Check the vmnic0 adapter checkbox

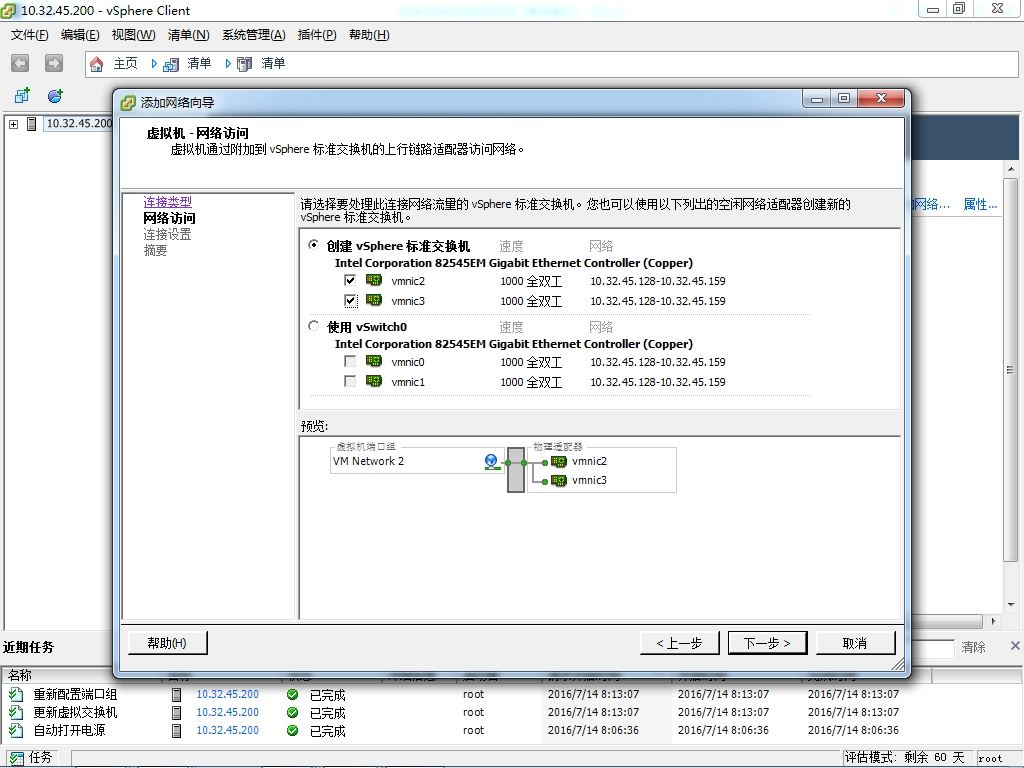[x=350, y=361]
